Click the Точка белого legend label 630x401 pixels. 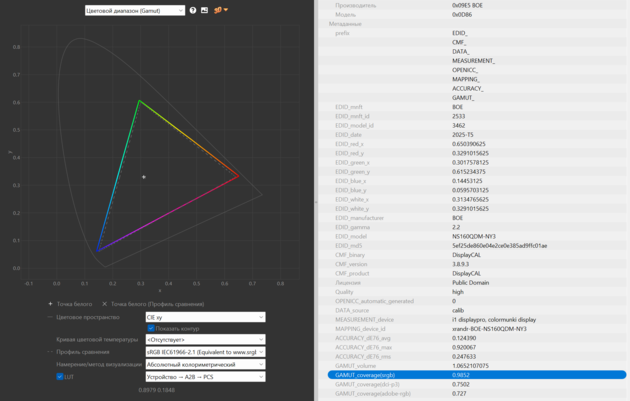pyautogui.click(x=74, y=304)
